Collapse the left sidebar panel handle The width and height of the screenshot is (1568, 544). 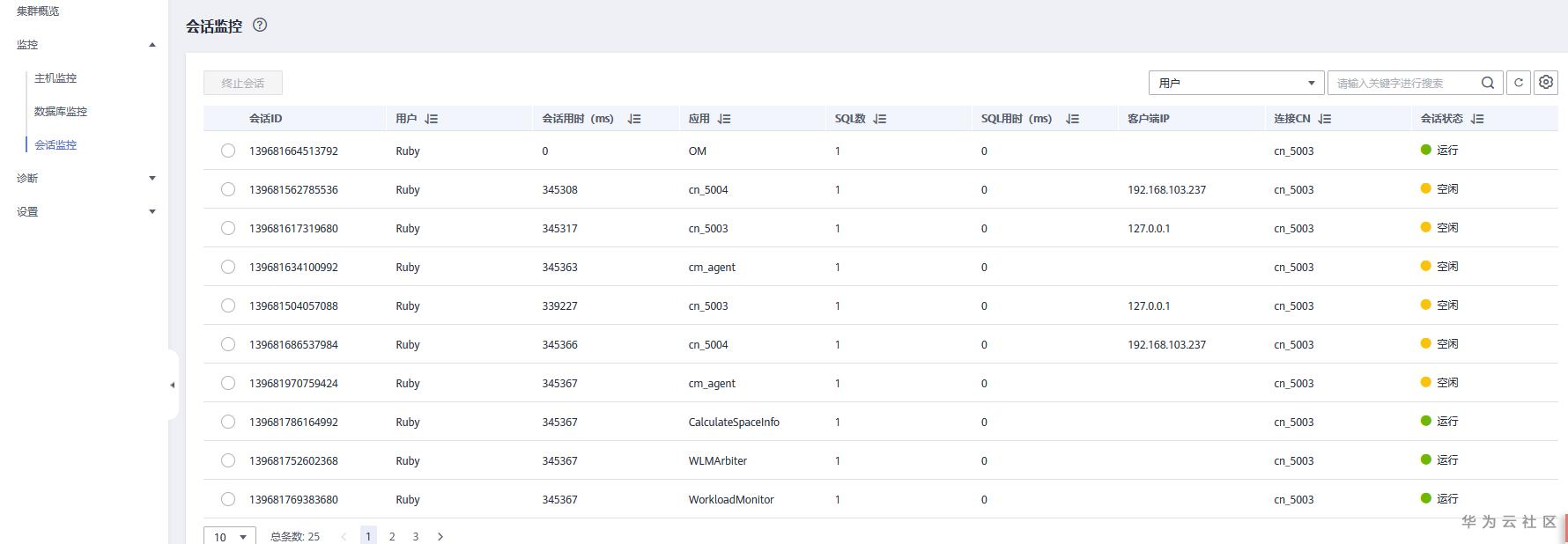[x=173, y=385]
